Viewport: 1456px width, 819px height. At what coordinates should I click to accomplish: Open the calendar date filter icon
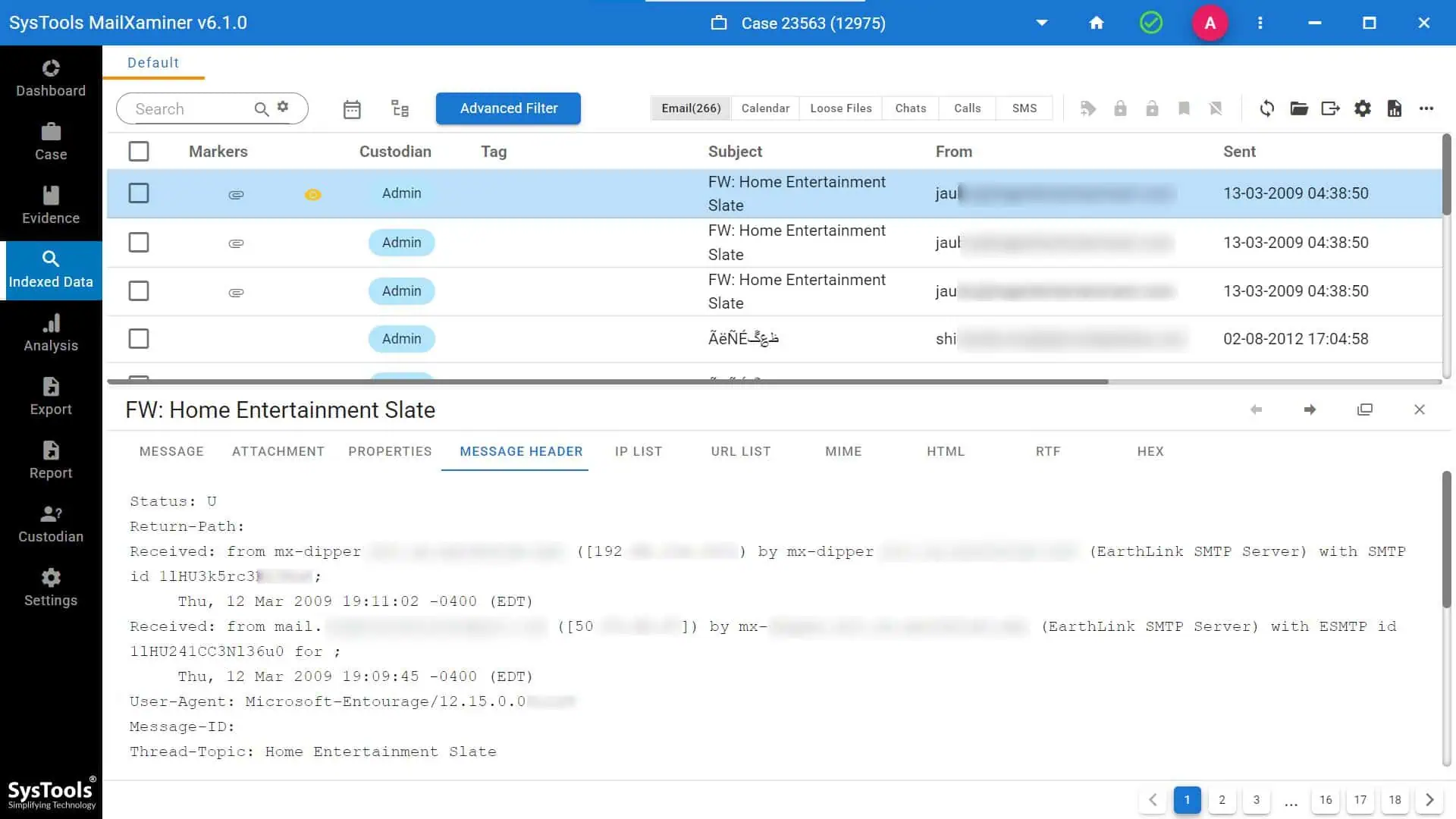click(x=352, y=108)
